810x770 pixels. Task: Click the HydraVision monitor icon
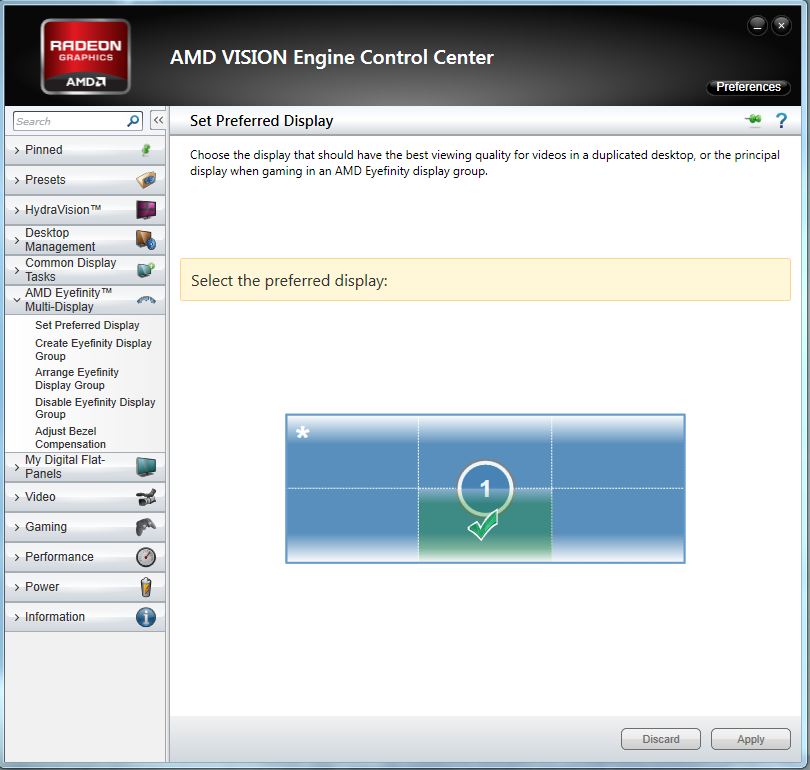(x=146, y=210)
